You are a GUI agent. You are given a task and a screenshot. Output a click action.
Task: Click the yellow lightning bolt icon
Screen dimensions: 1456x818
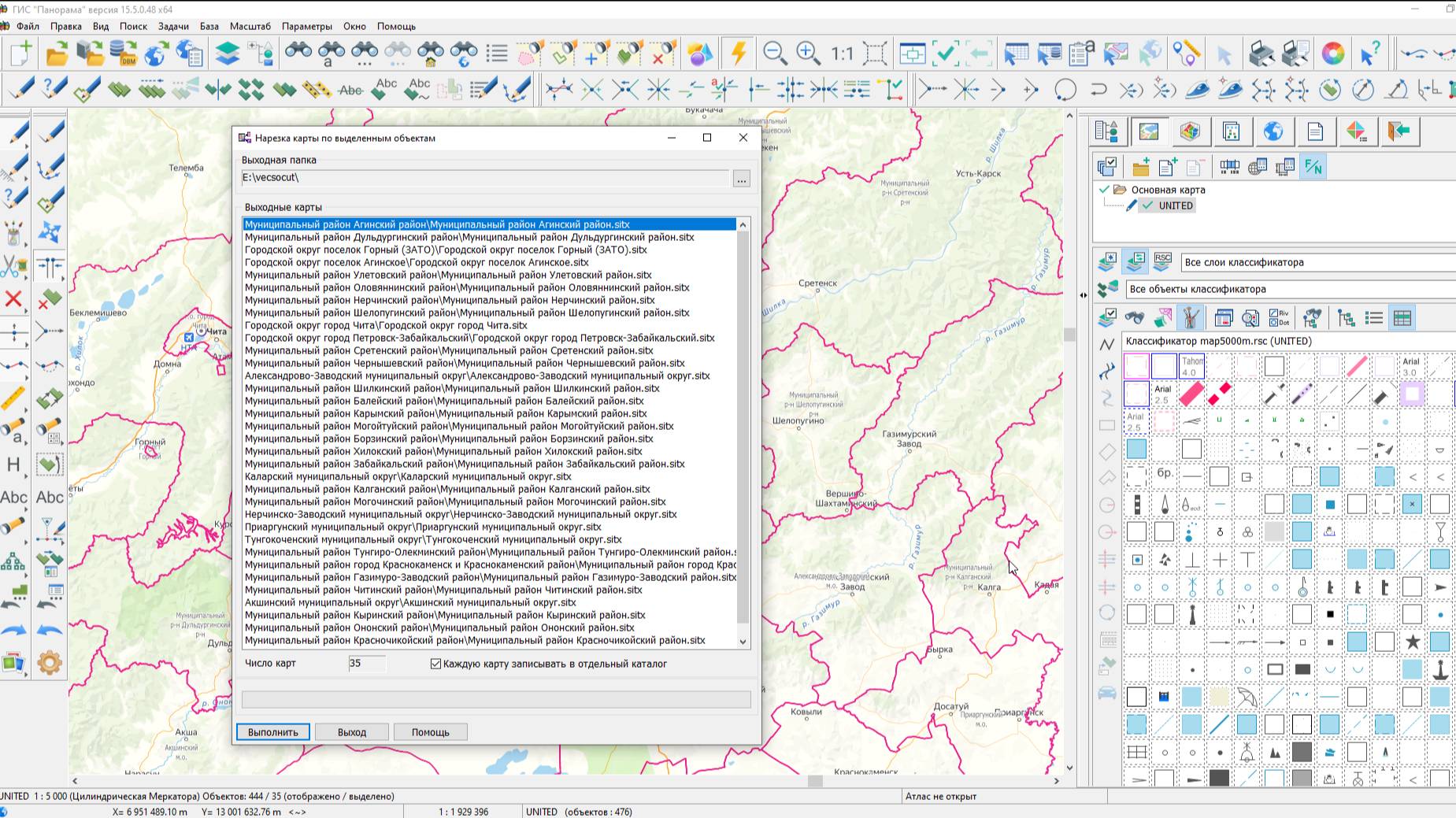pyautogui.click(x=738, y=54)
